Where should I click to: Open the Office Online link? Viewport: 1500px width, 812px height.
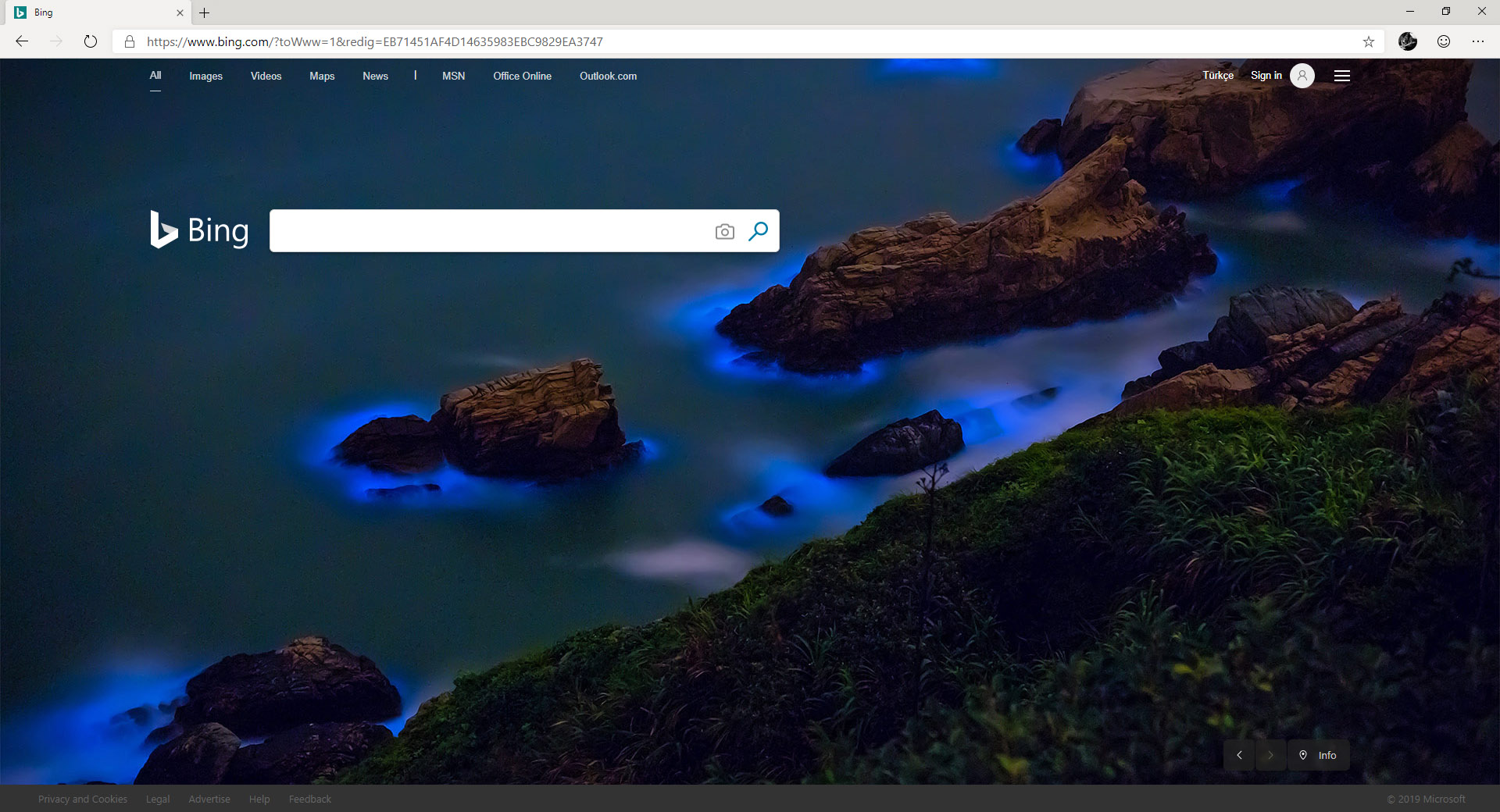[x=522, y=76]
